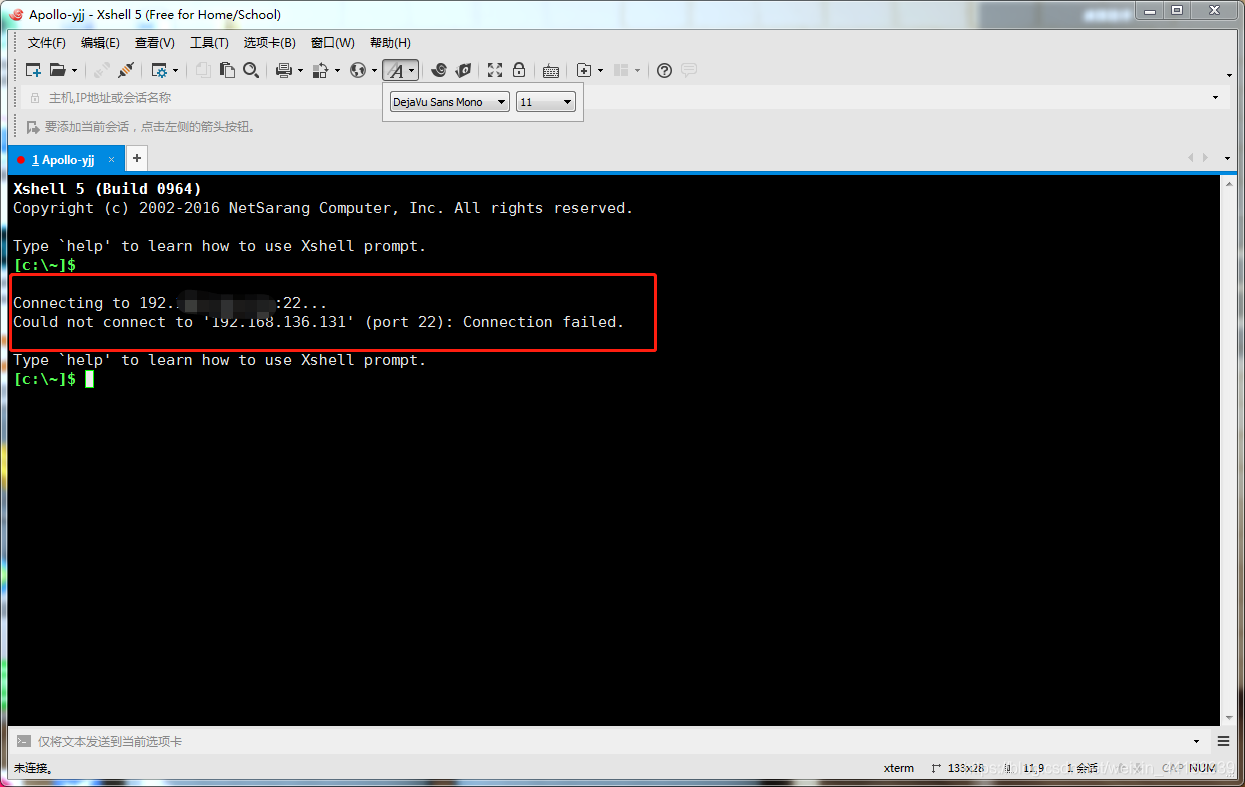Open the 文件(F) menu
The image size is (1245, 787).
click(x=46, y=43)
